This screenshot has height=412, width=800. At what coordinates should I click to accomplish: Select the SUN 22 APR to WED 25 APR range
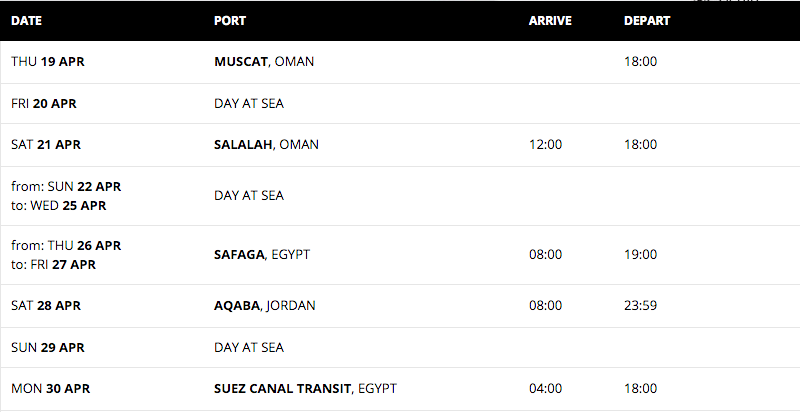66,196
